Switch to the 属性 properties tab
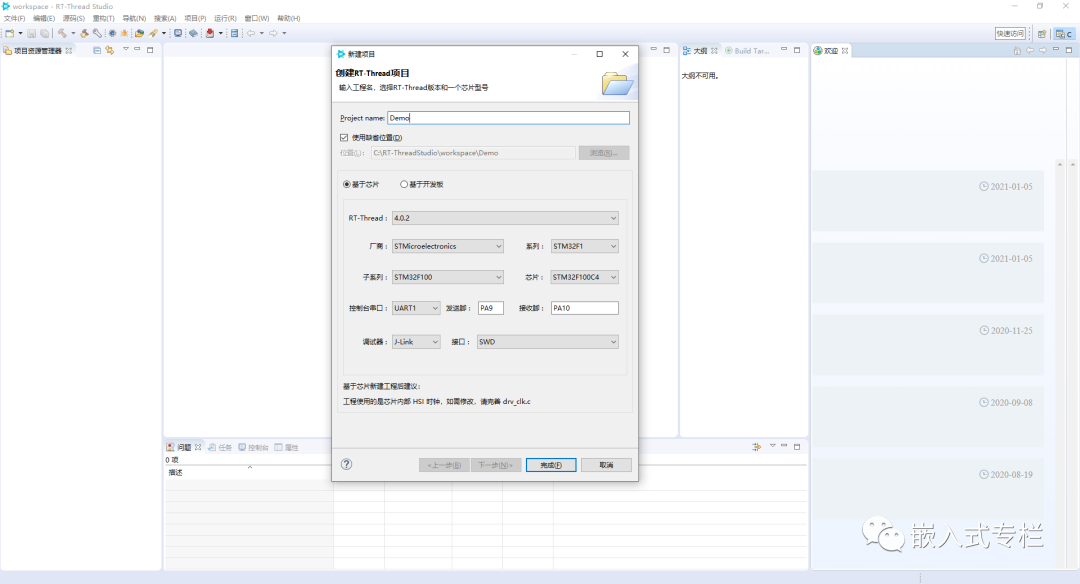1080x584 pixels. (287, 447)
